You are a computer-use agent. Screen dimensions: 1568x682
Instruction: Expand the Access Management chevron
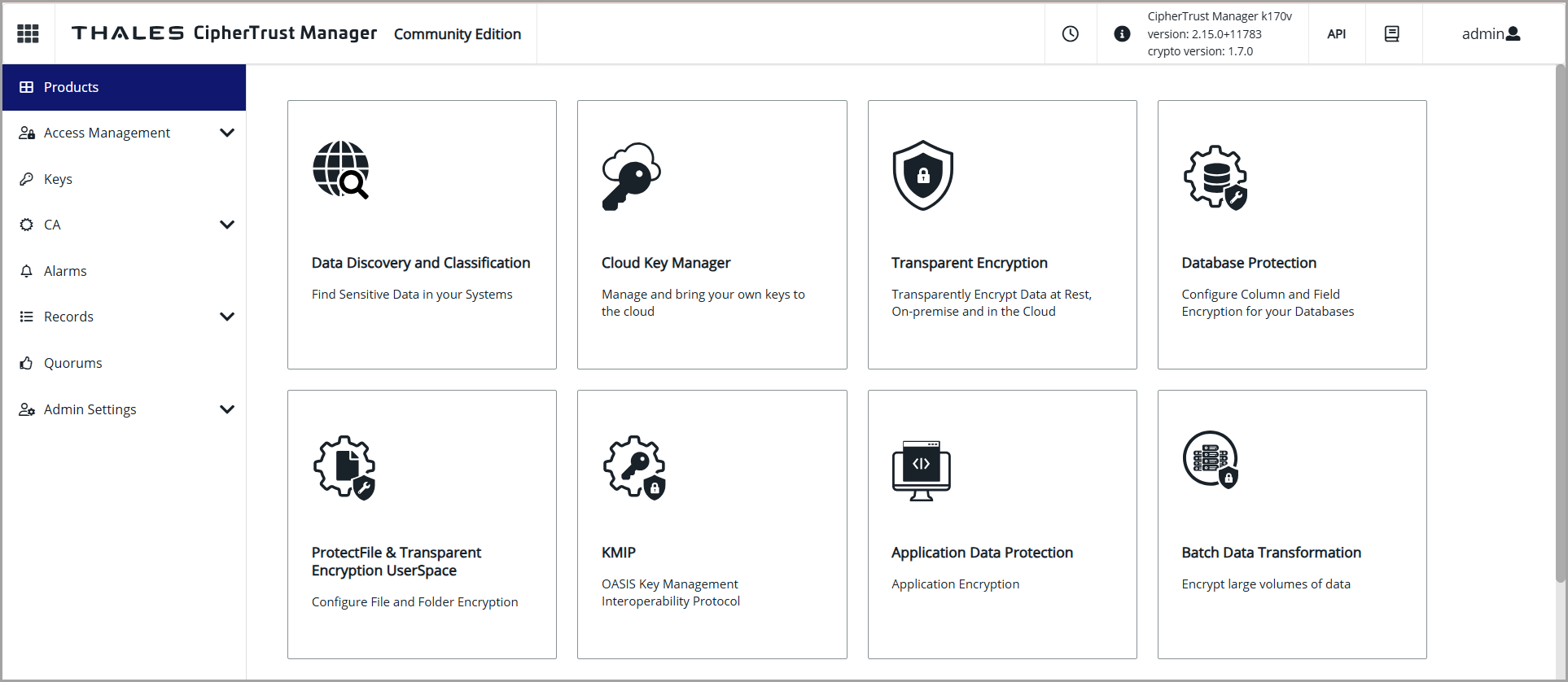227,133
